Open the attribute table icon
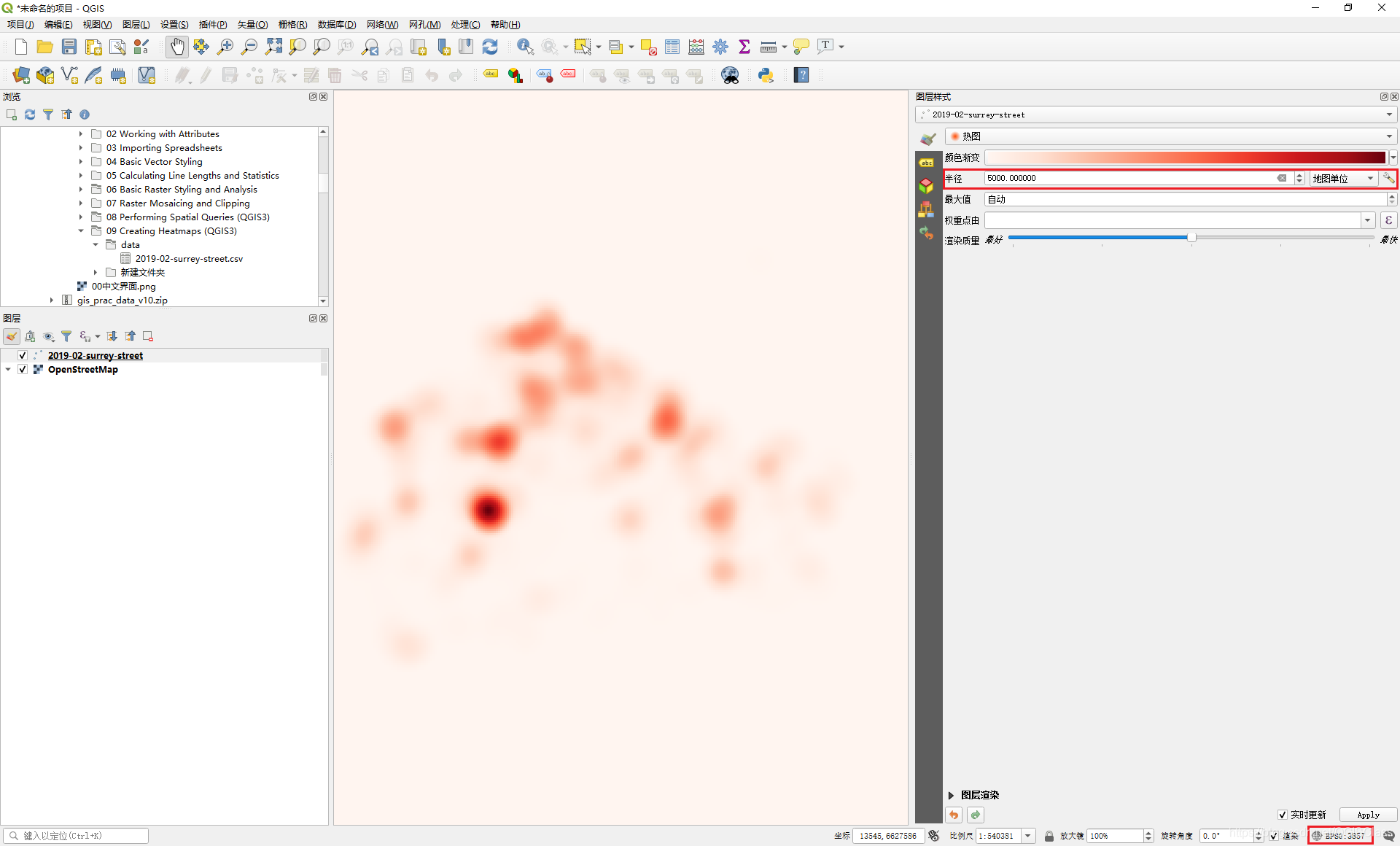1400x846 pixels. (x=672, y=47)
